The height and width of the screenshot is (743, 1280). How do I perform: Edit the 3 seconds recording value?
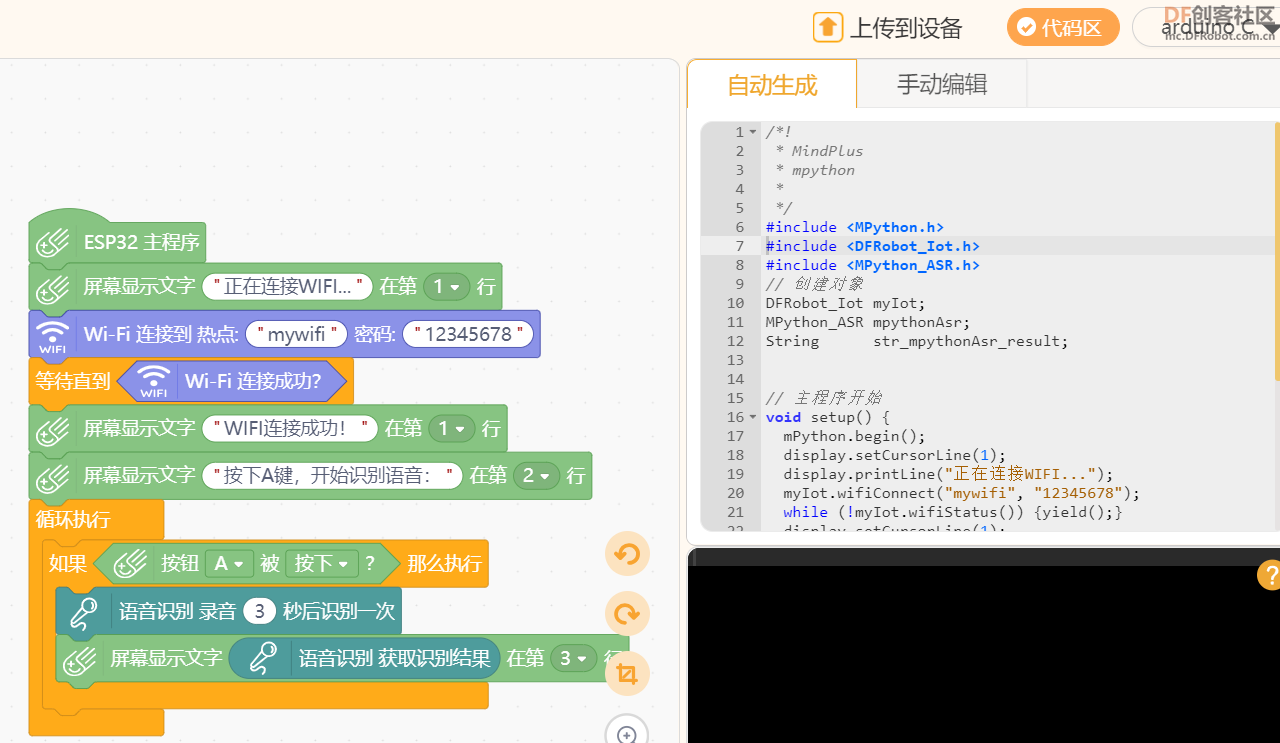point(259,611)
